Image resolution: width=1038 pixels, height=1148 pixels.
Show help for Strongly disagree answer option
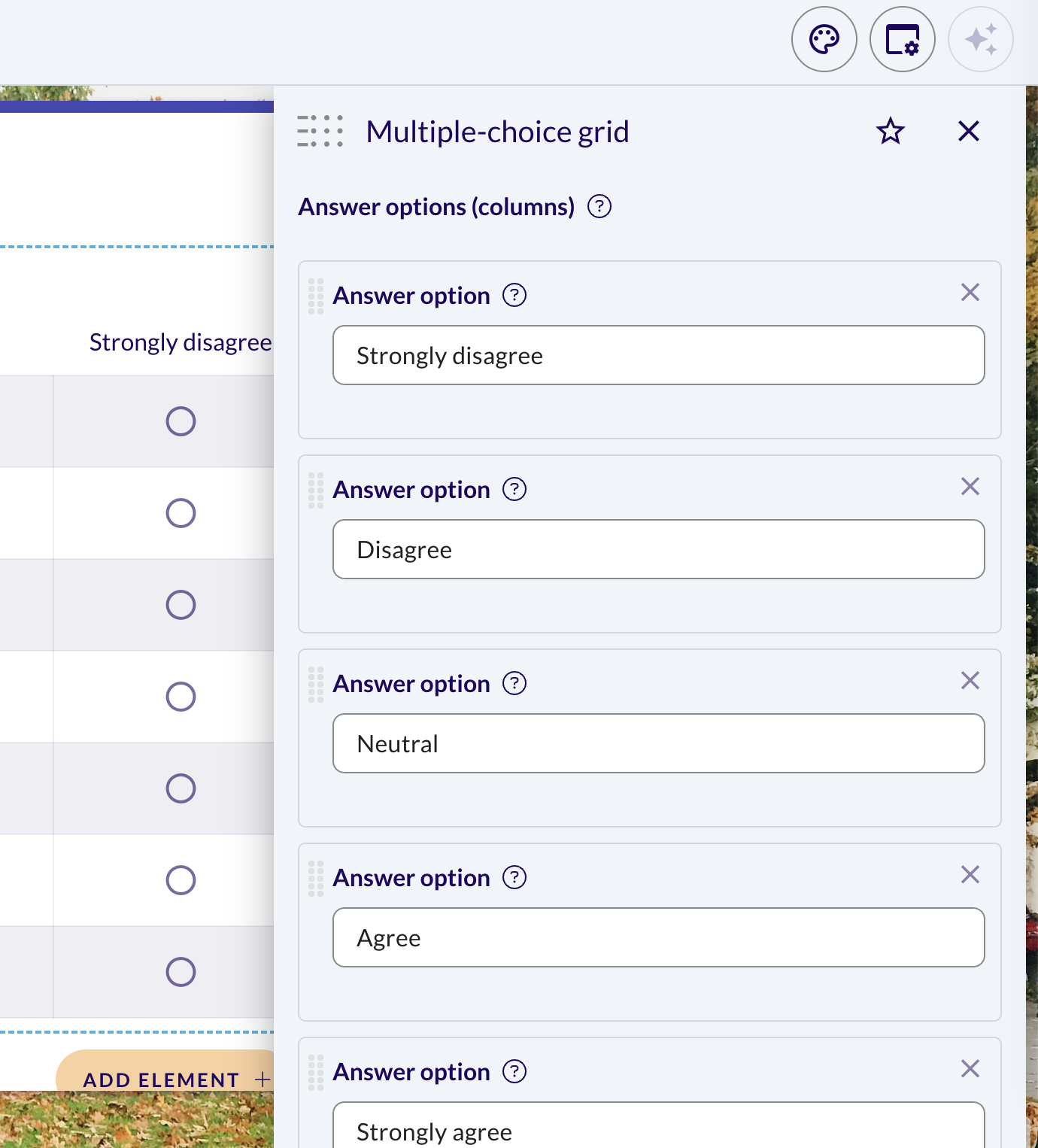click(514, 295)
